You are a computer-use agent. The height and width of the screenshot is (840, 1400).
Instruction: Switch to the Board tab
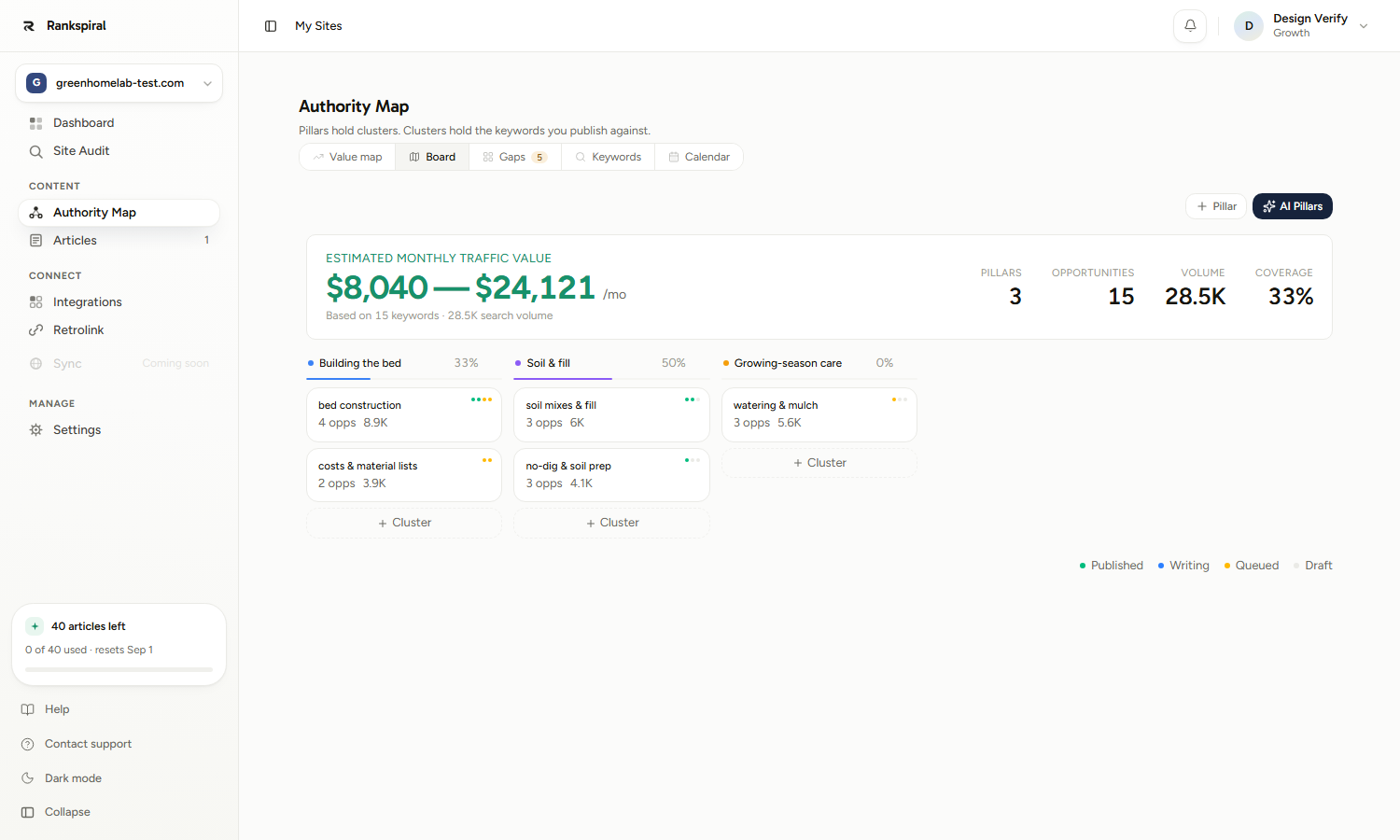[432, 157]
